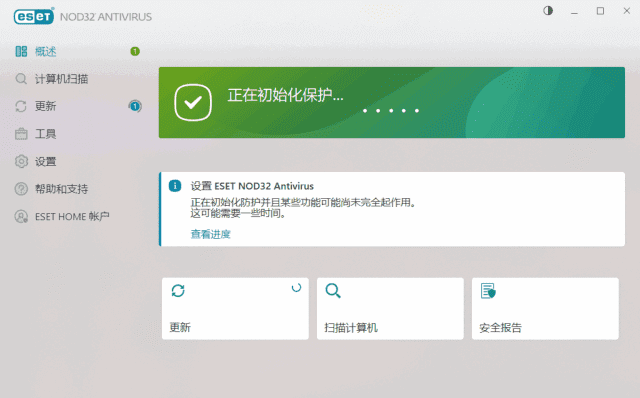
Task: Click the green notification badge beside 概述
Action: (135, 51)
